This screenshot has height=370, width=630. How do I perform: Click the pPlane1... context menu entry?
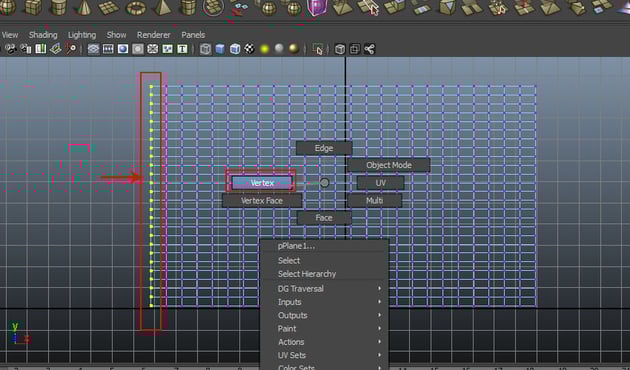pyautogui.click(x=325, y=246)
